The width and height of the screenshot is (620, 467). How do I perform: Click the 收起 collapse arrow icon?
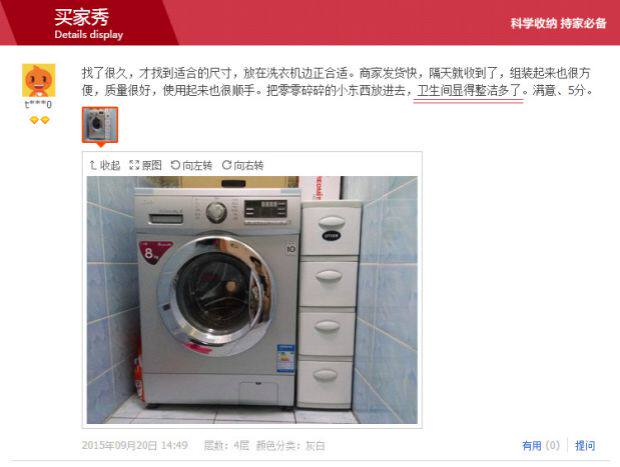(x=93, y=165)
